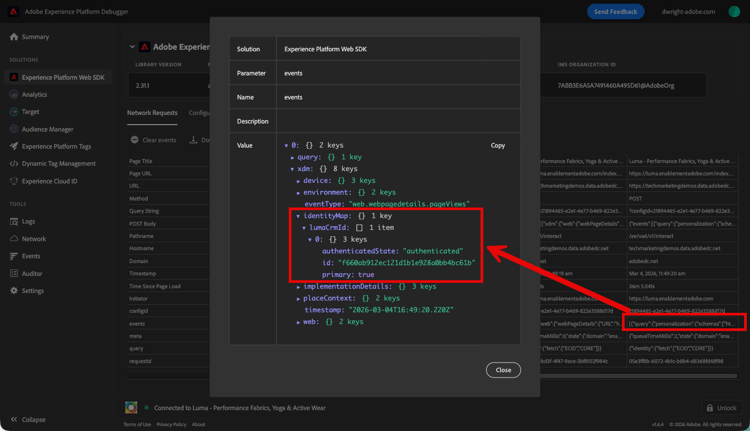
Task: Click the techmarketingdemos.data.adobedc.net hostname cell
Action: tap(674, 248)
